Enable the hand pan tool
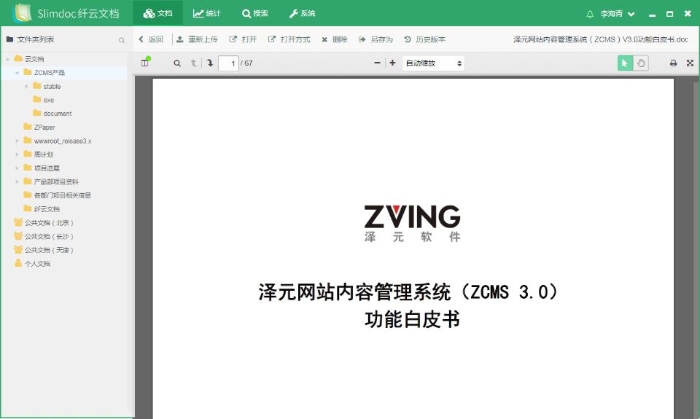Image resolution: width=700 pixels, height=419 pixels. (641, 63)
